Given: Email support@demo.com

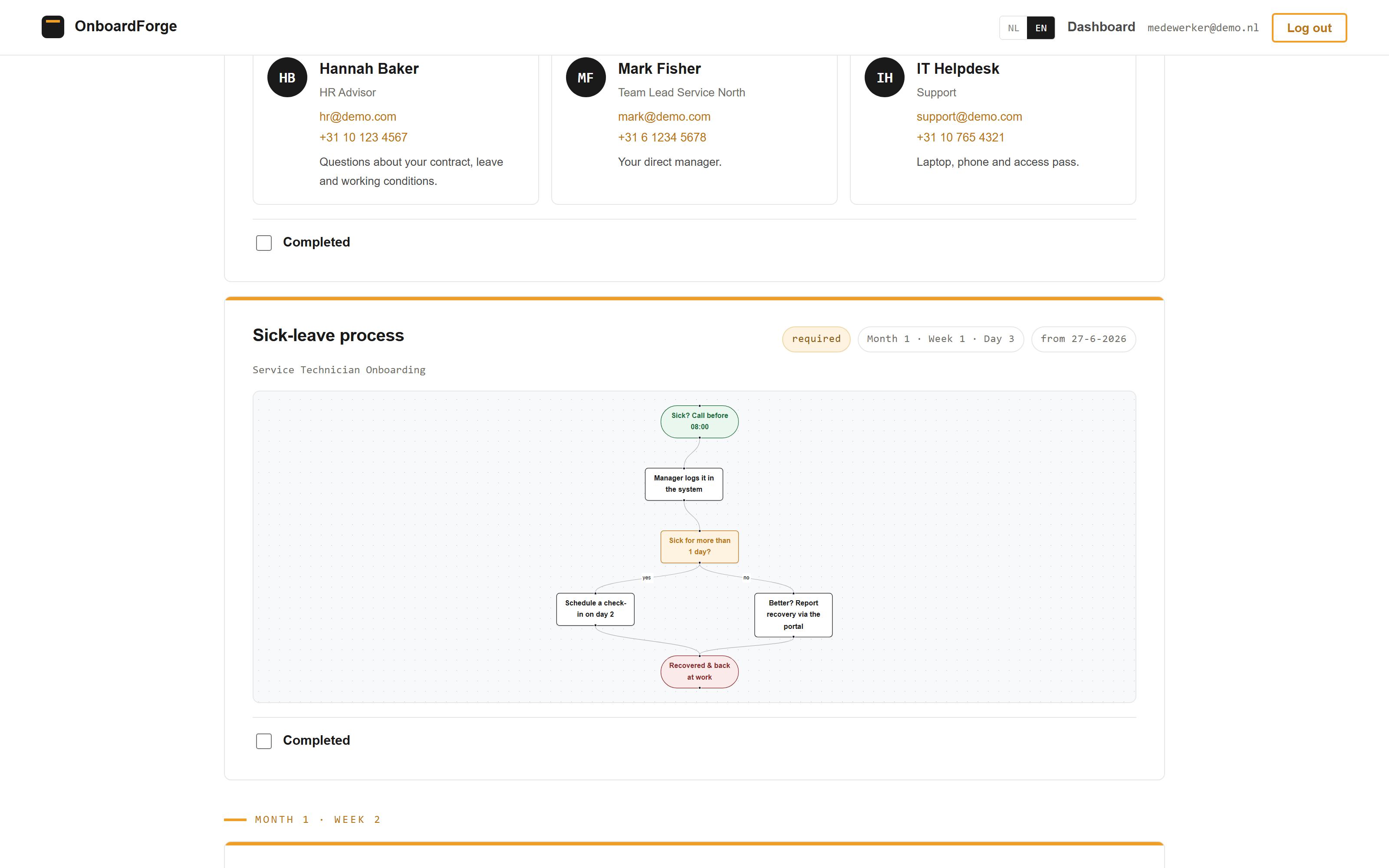Looking at the screenshot, I should click(x=969, y=117).
